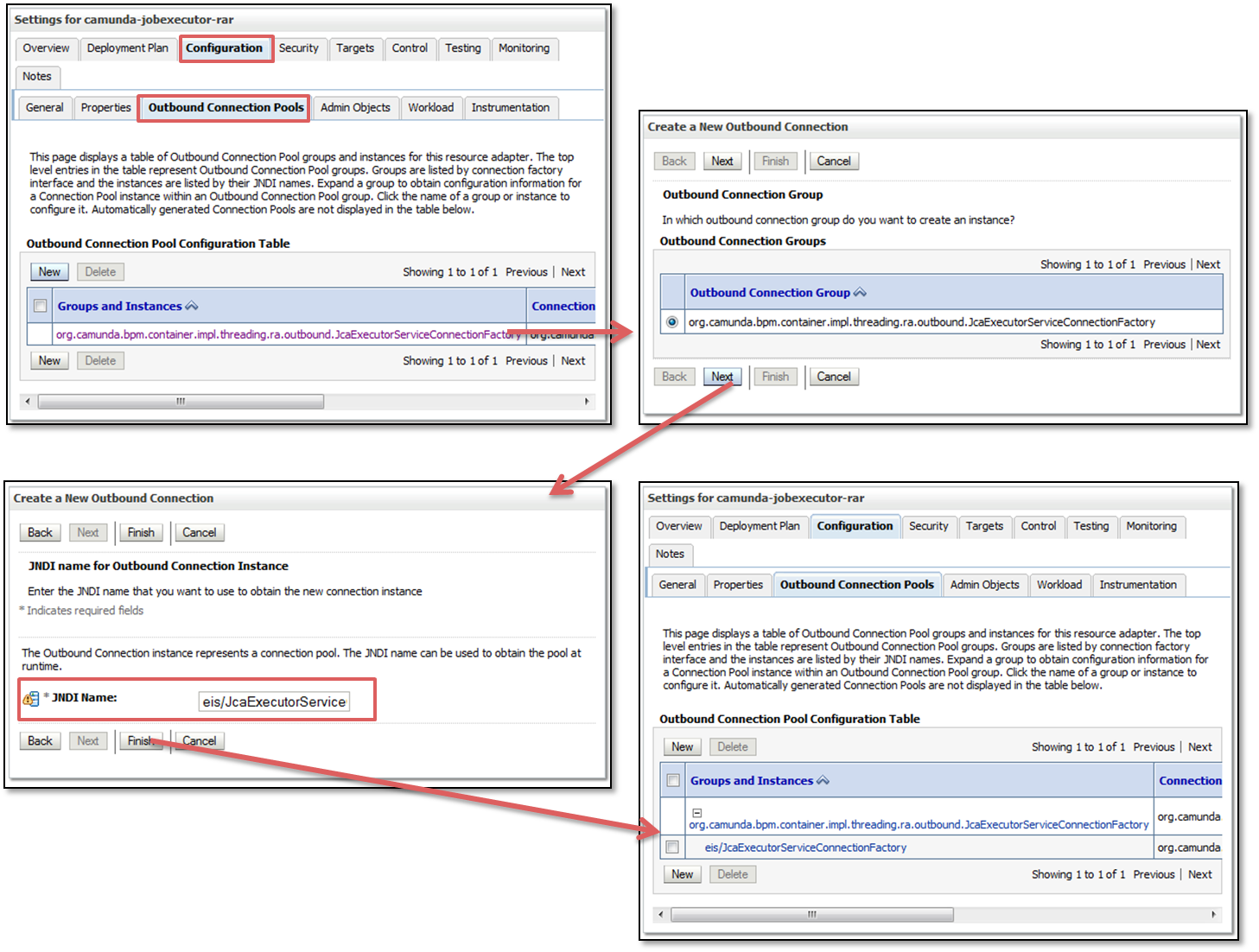The image size is (1259, 952).
Task: Check the eis/JcaExecutorServiceConnectionFactory row checkbox
Action: 672,847
